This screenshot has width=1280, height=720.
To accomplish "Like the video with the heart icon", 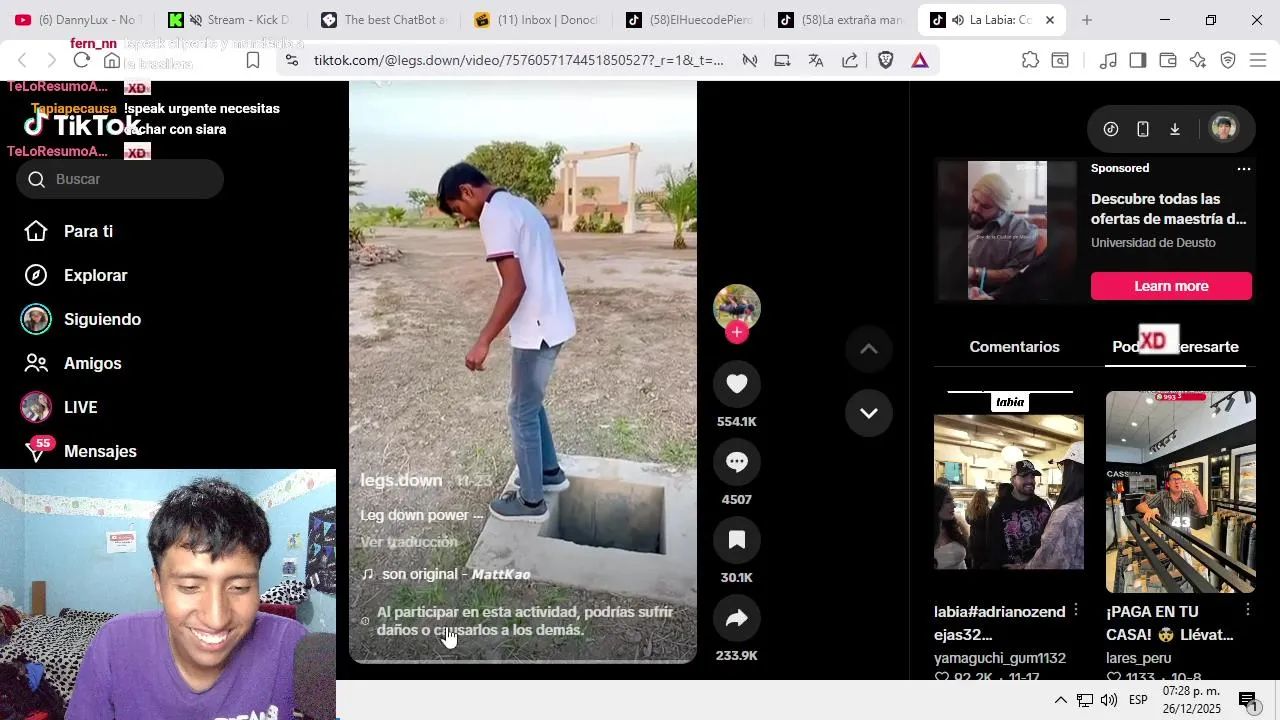I will point(737,384).
